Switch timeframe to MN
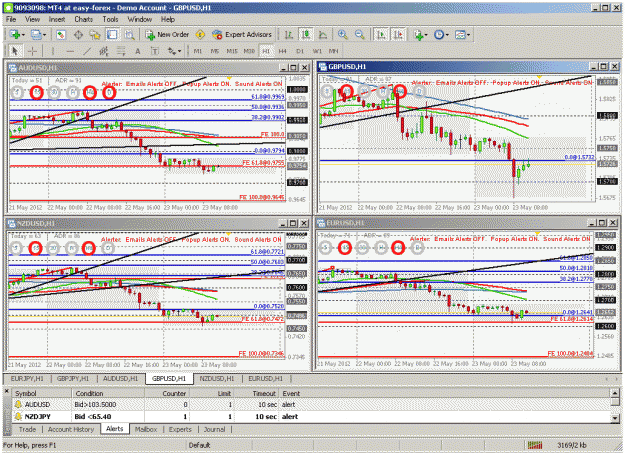 334,51
